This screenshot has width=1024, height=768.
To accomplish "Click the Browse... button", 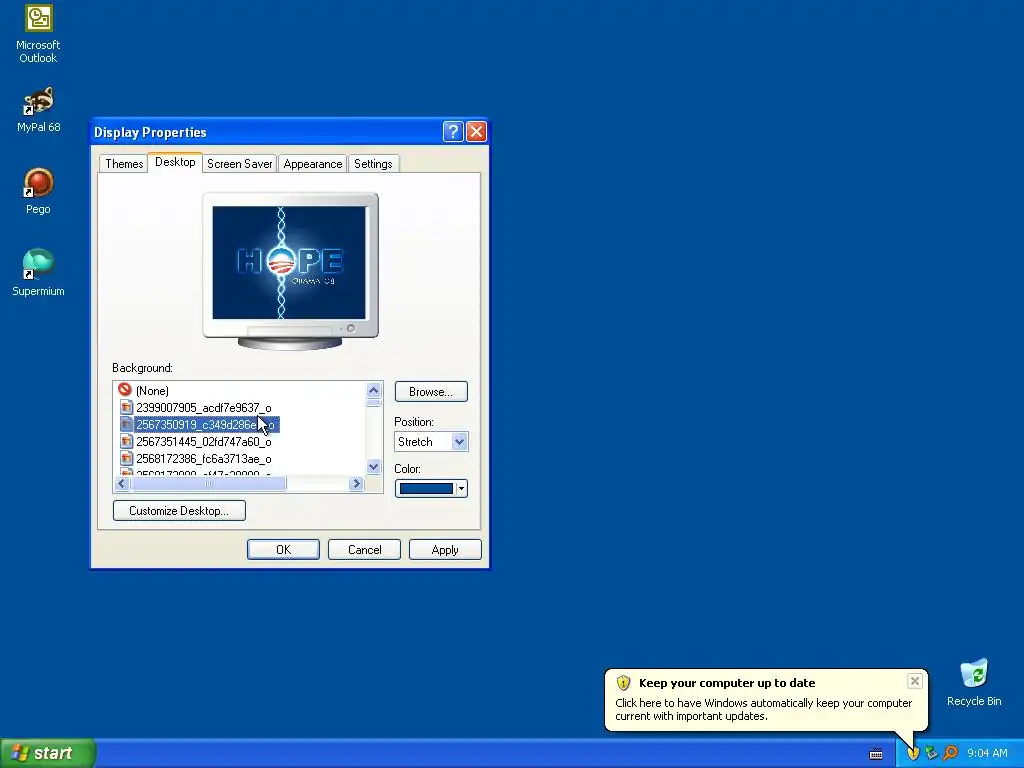I will [x=431, y=391].
